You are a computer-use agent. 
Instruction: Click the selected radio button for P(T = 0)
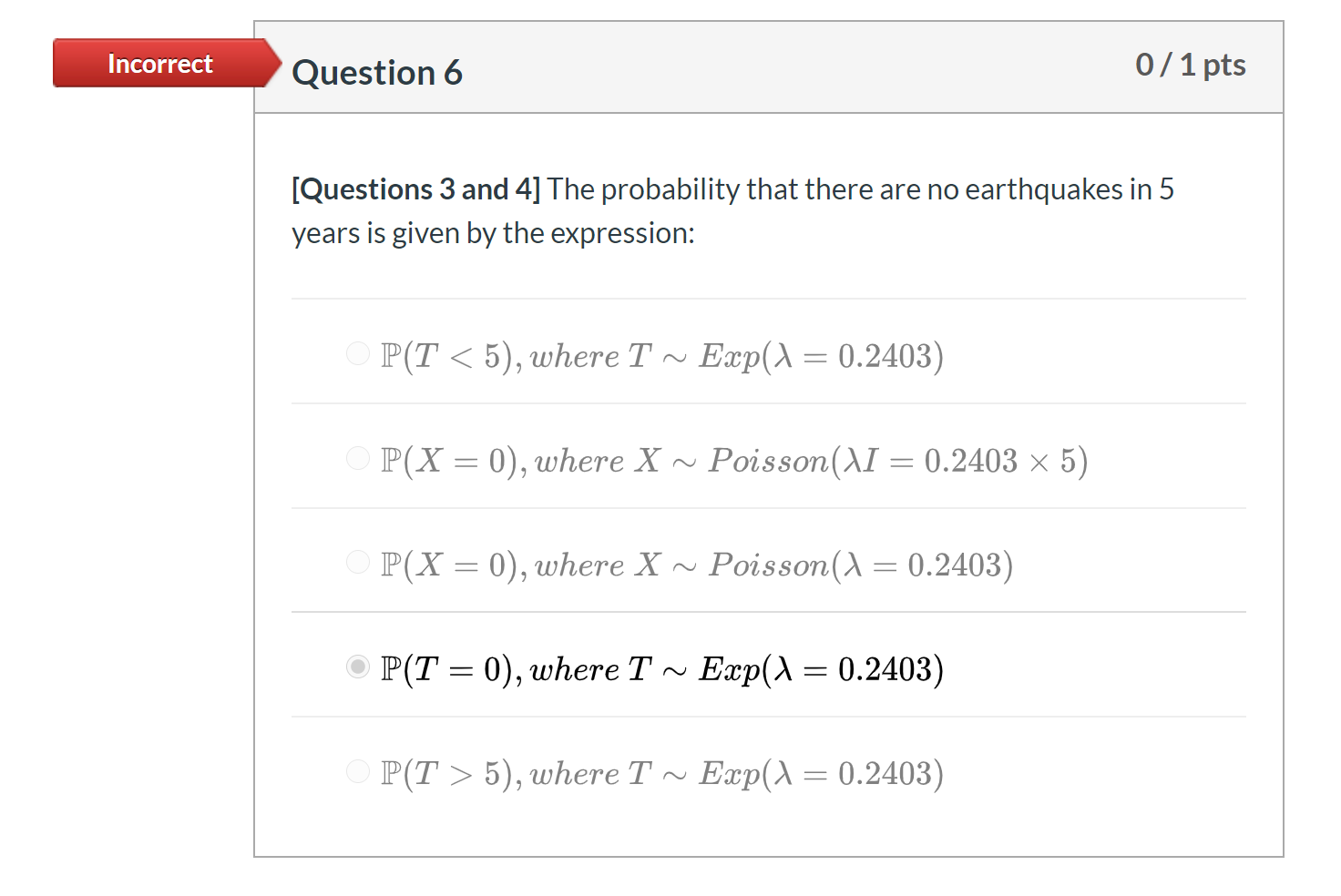pos(358,667)
